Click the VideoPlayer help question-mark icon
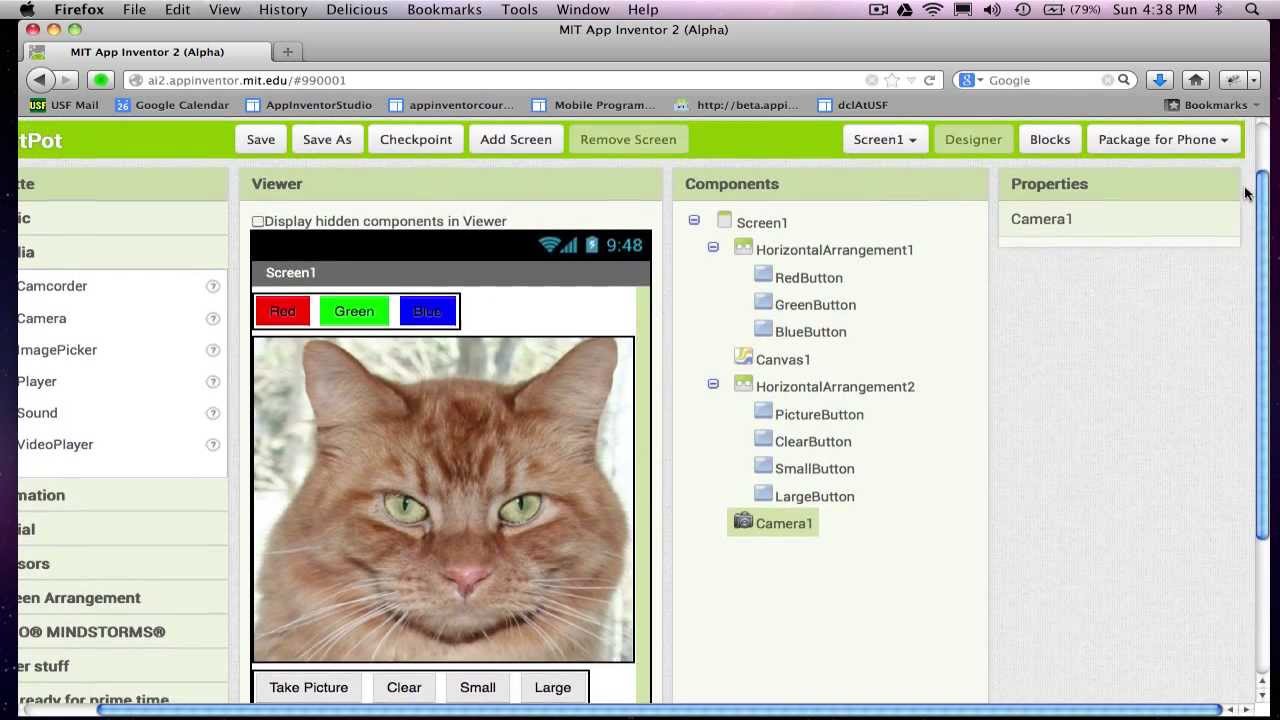The image size is (1280, 720). [212, 445]
